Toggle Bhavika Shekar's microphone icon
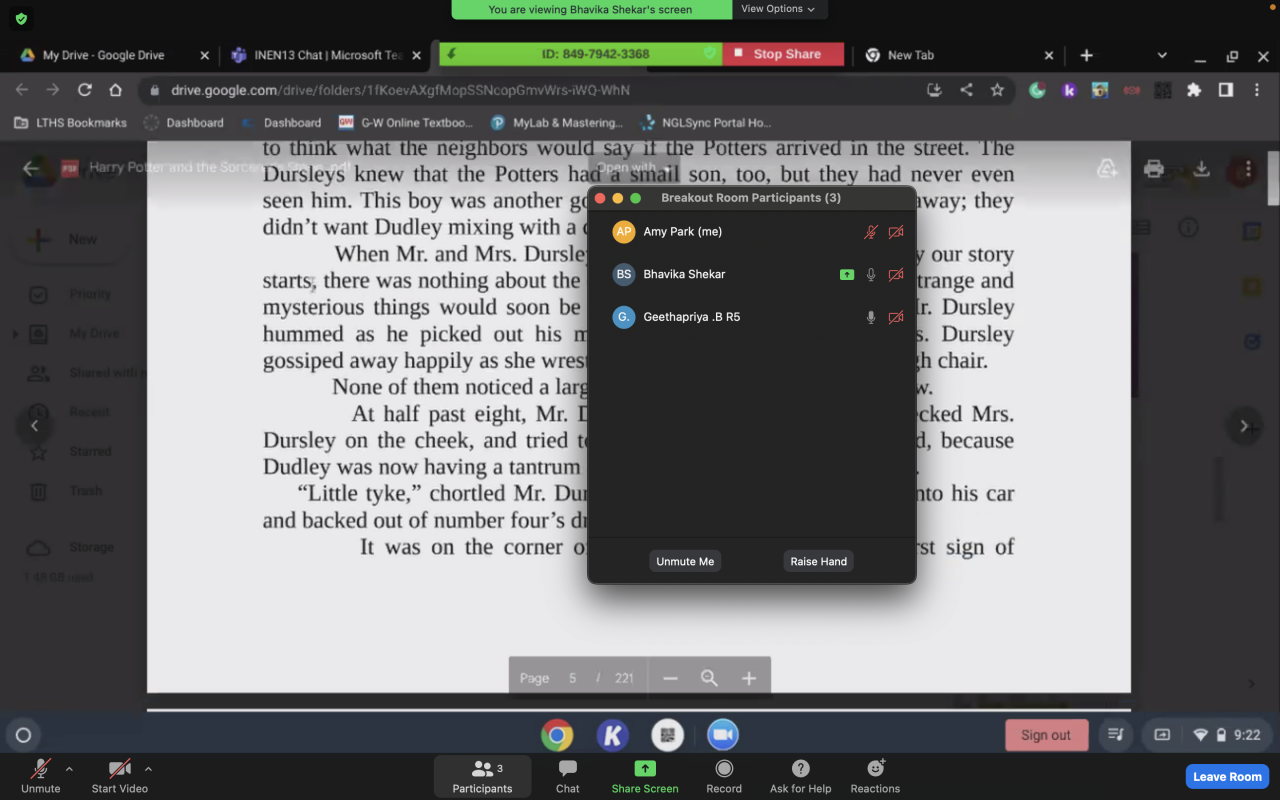Screen dimensions: 1280x800 [871, 274]
